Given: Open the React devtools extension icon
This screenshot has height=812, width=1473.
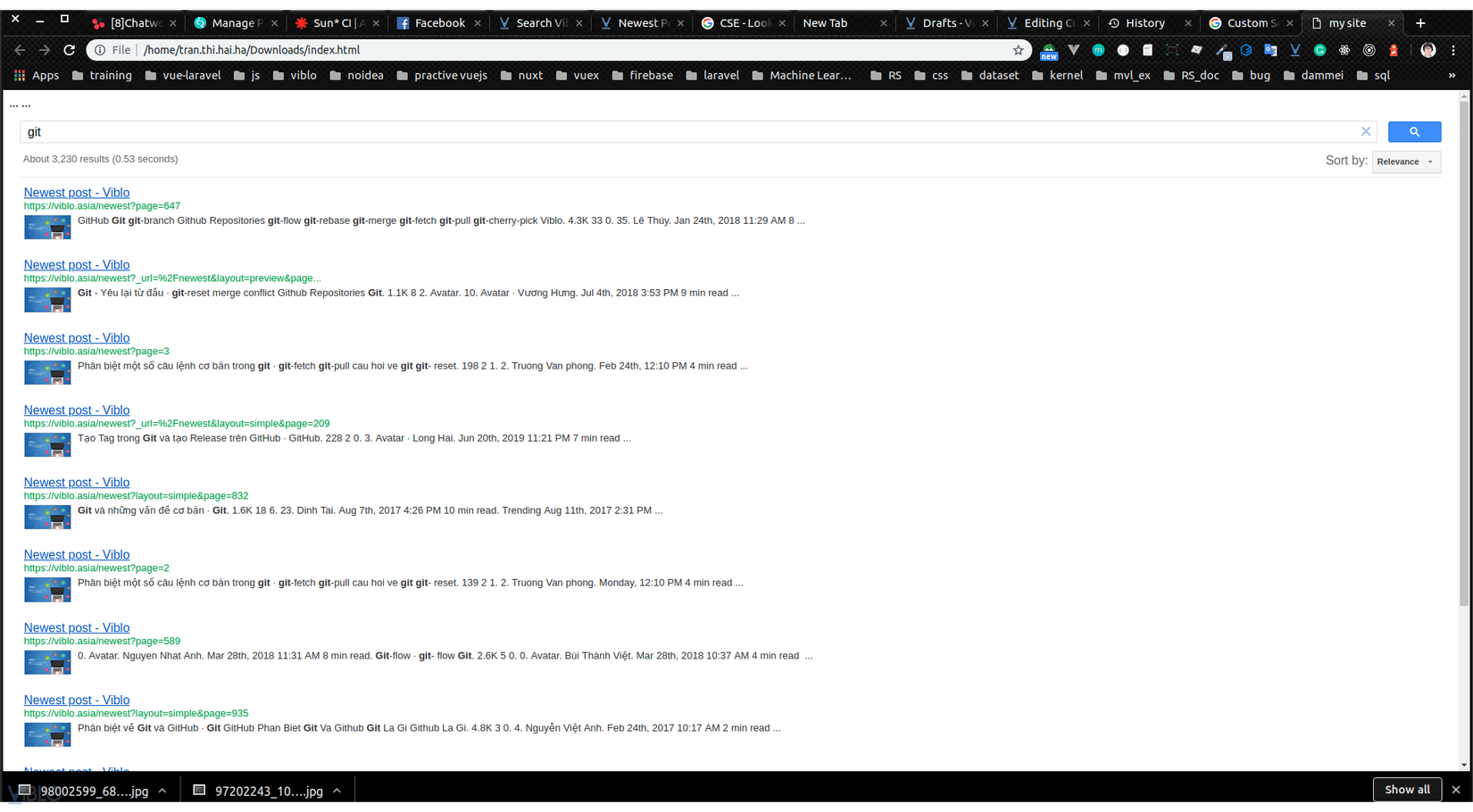Looking at the screenshot, I should pos(1344,50).
